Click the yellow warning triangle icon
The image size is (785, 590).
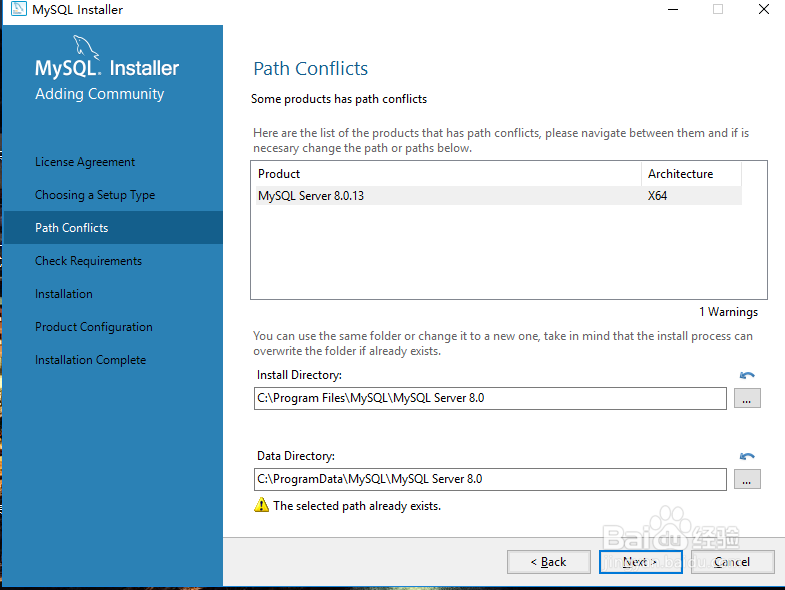coord(261,505)
